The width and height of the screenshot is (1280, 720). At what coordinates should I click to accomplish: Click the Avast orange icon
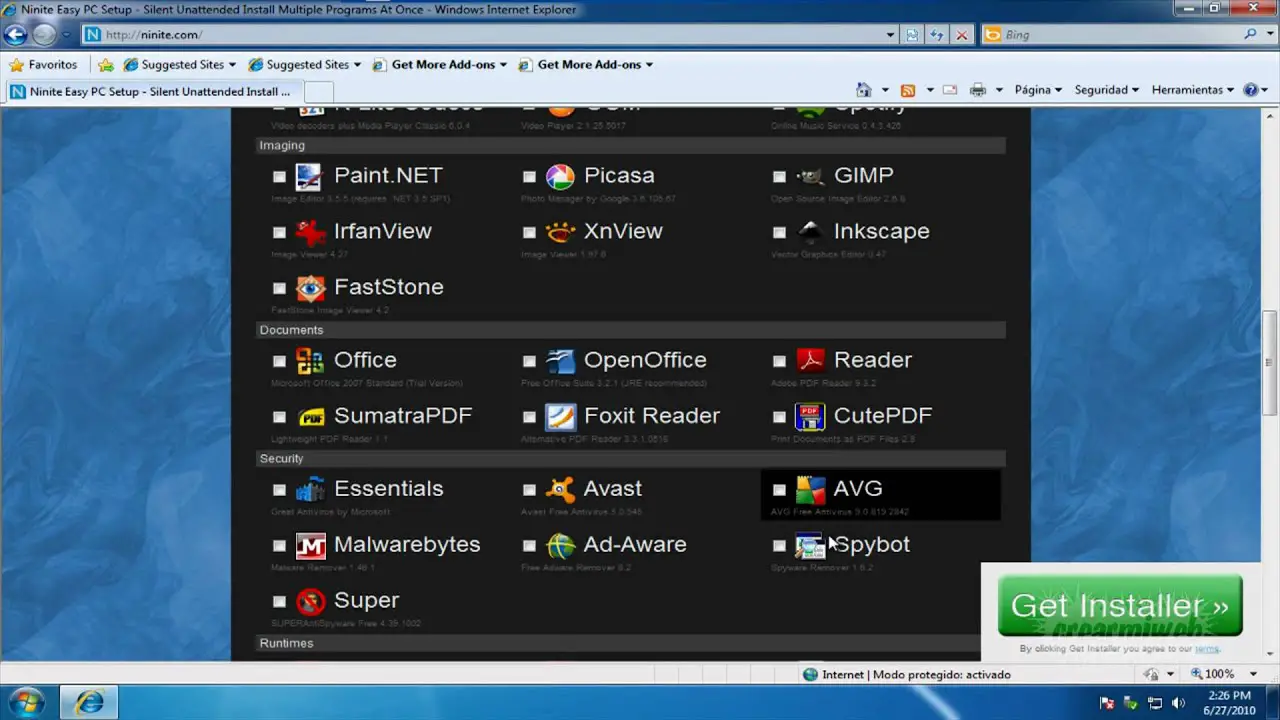(x=560, y=490)
